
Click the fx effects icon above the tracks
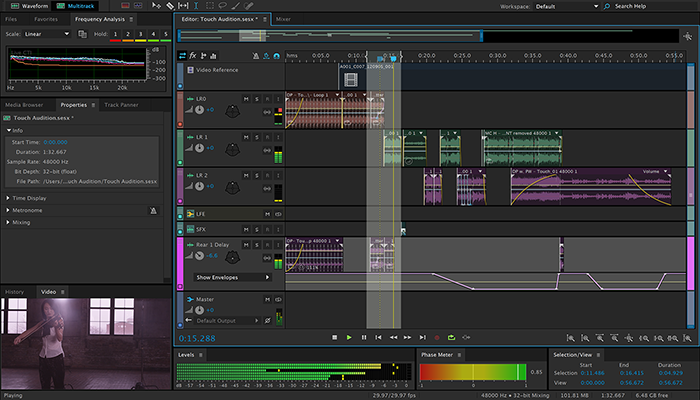click(x=193, y=56)
